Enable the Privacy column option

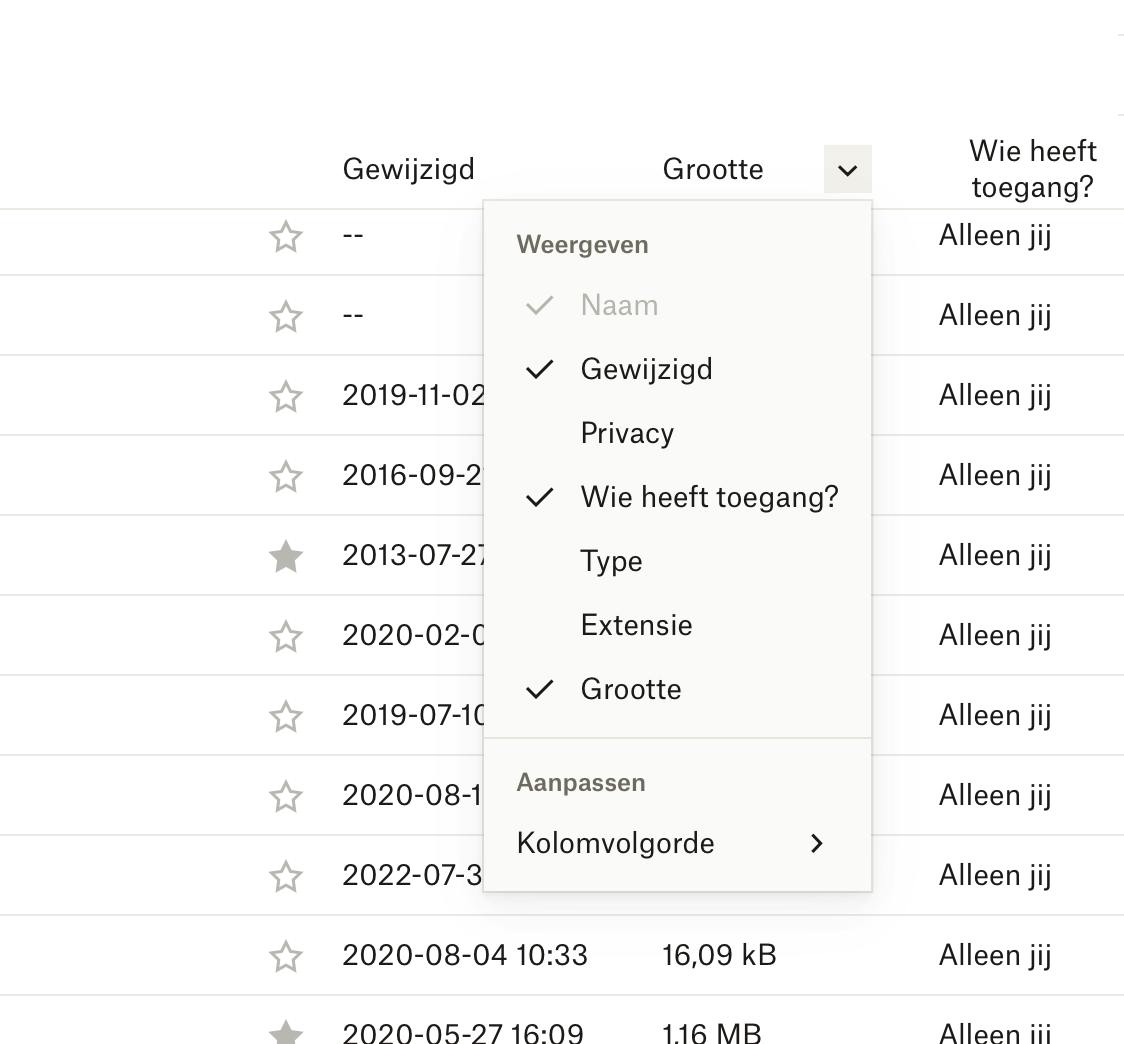[627, 433]
